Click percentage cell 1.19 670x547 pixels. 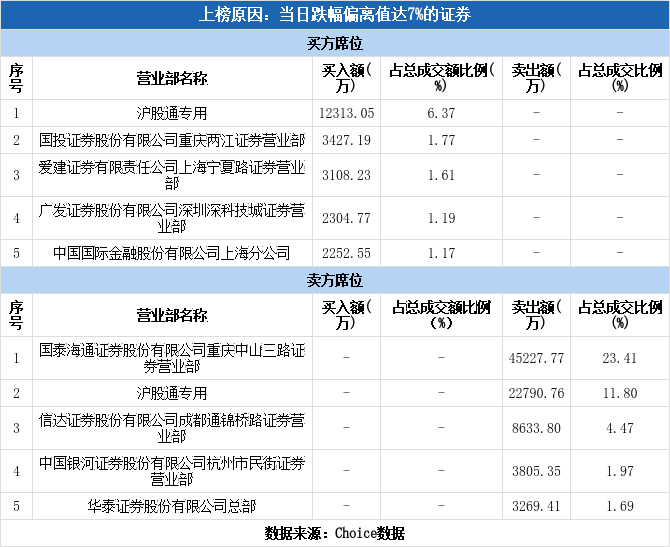point(441,218)
